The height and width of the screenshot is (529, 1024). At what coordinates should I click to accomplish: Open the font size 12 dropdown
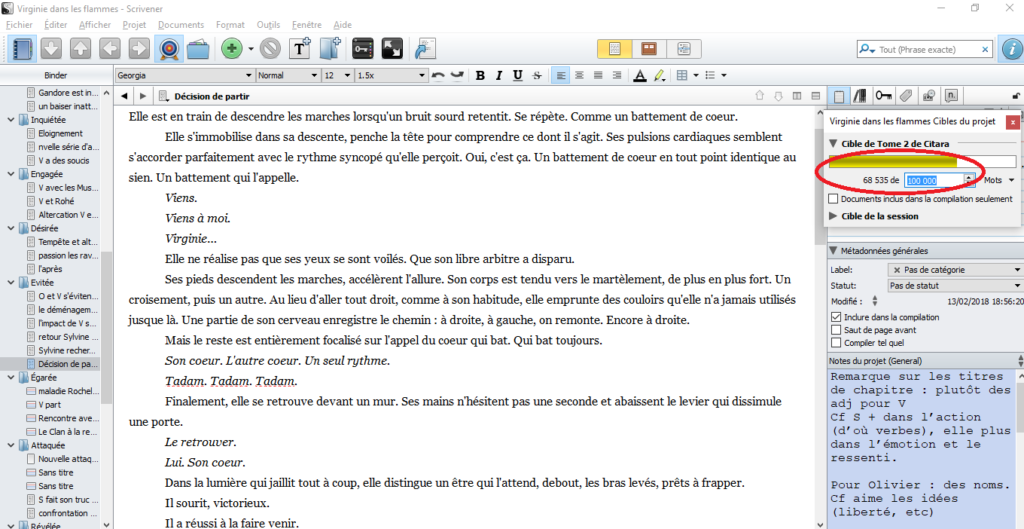coord(338,76)
